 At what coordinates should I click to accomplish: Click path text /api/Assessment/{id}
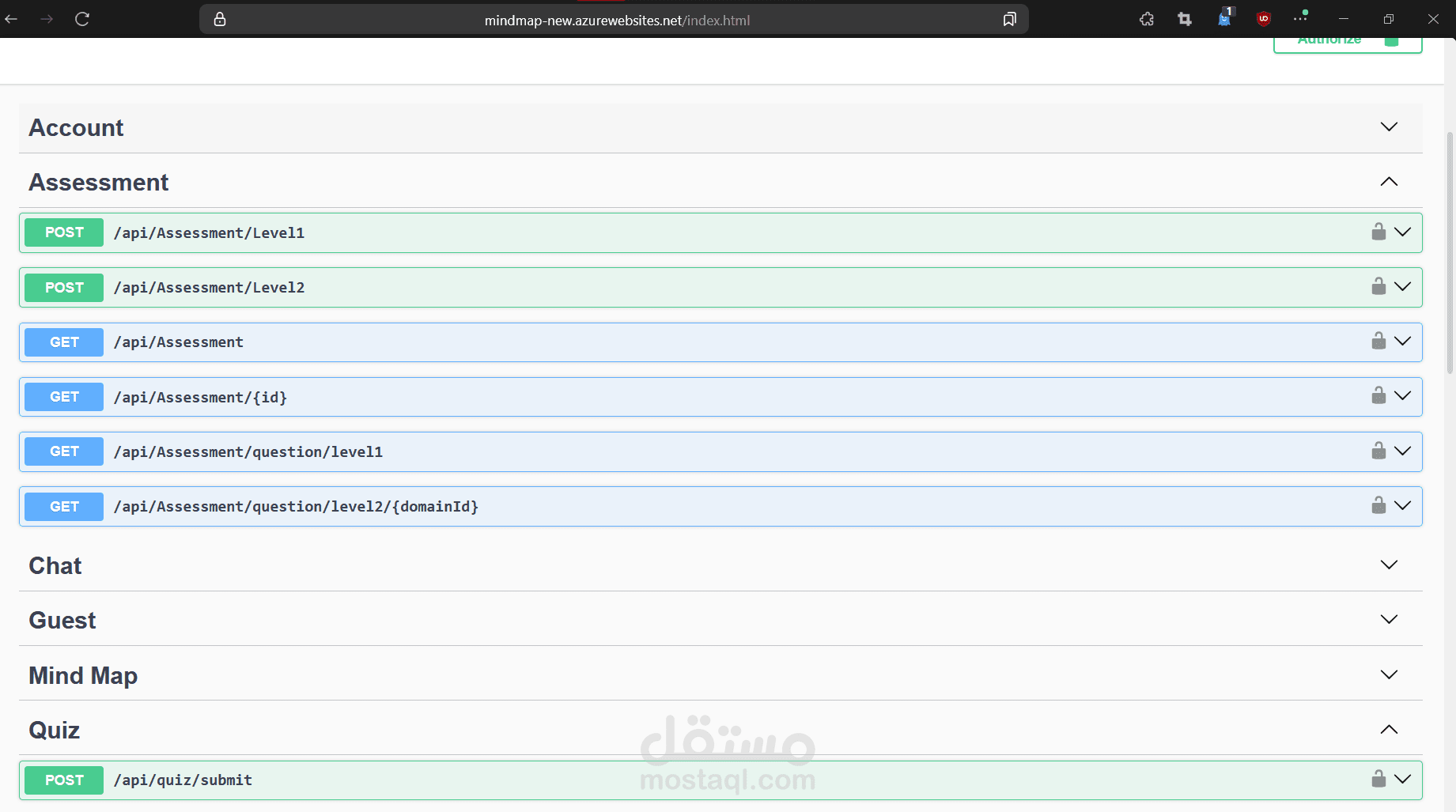[x=200, y=397]
